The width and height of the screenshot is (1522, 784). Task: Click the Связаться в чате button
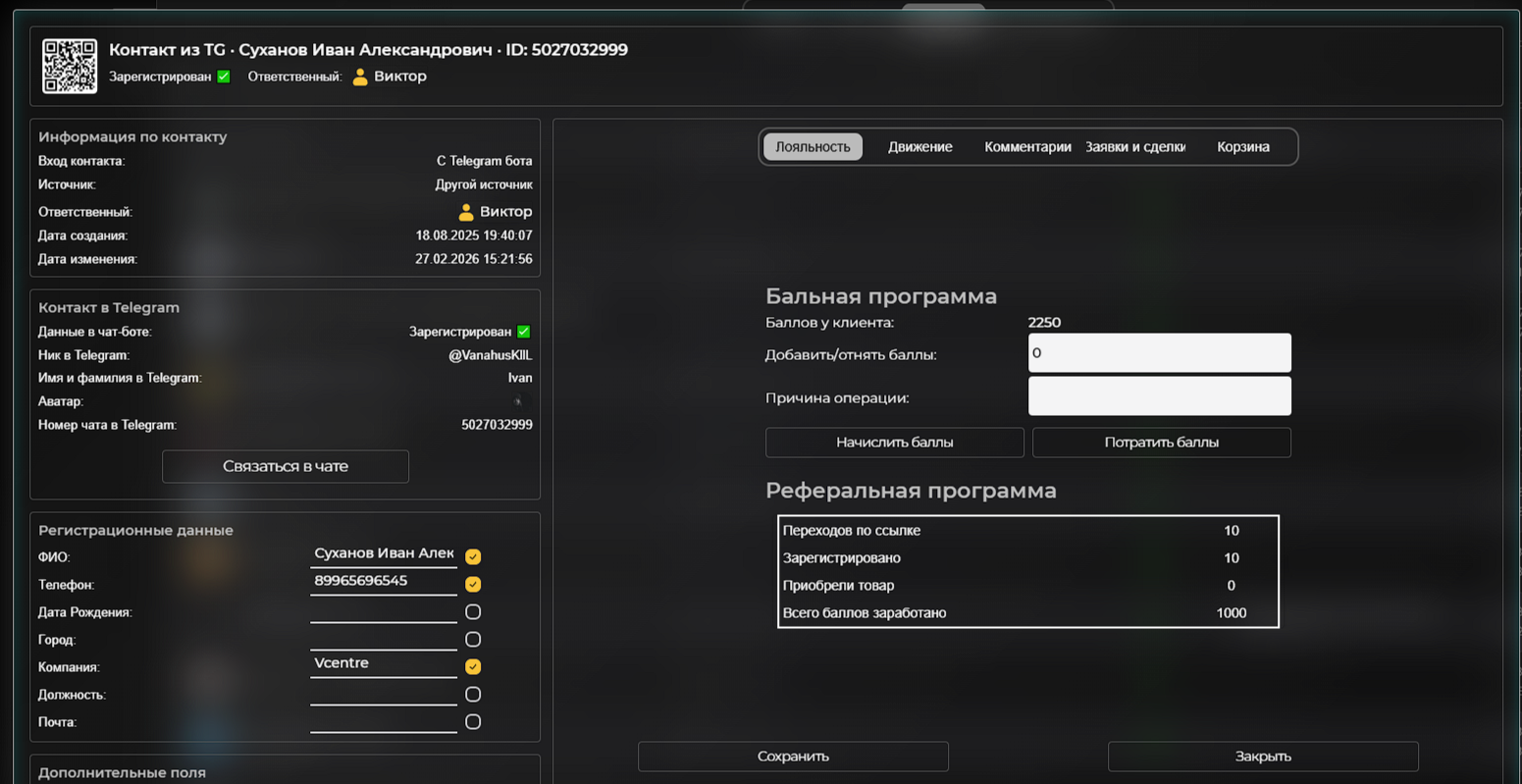(285, 466)
